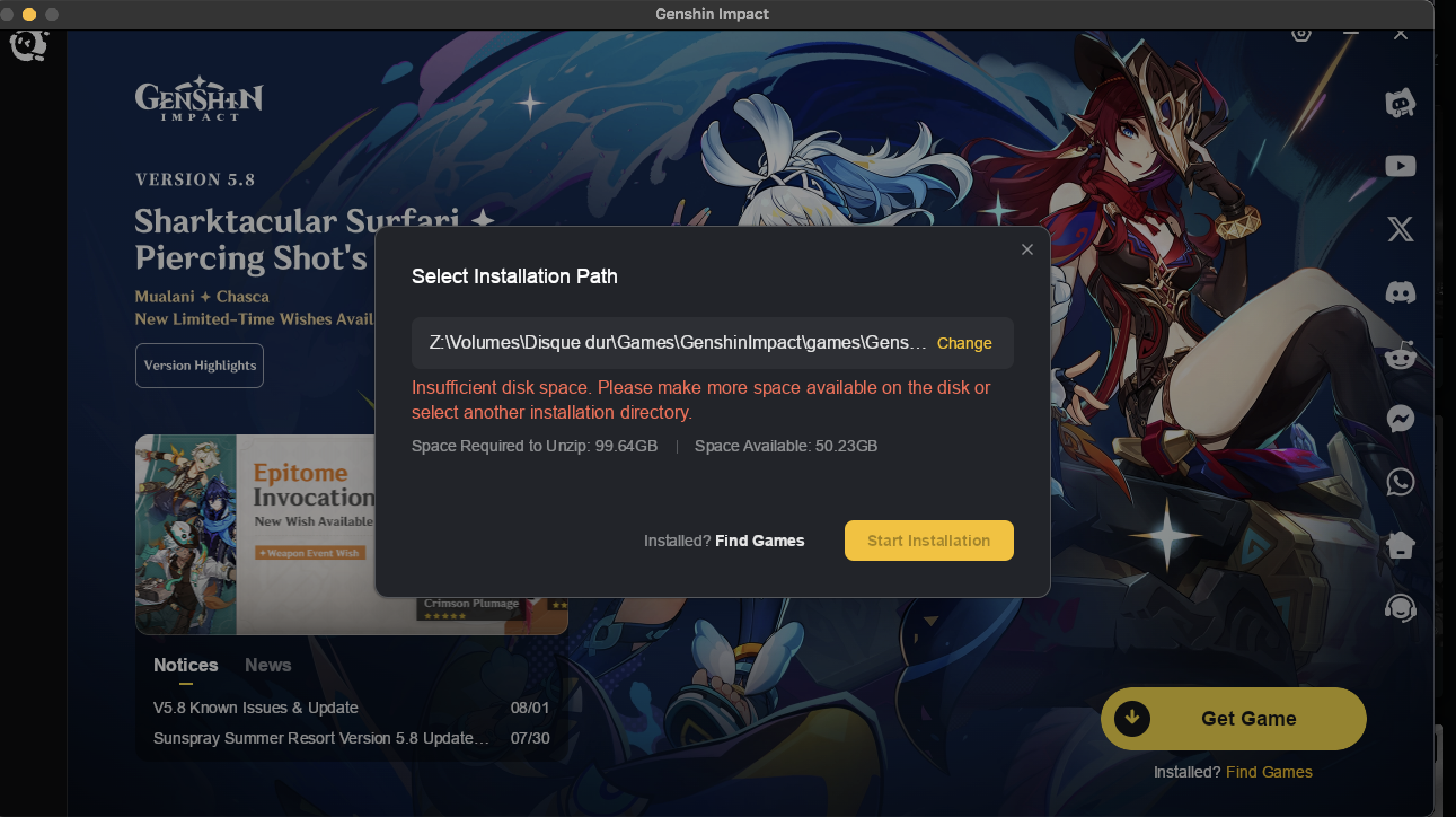Screen dimensions: 1456x817
Task: Open the Version Highlights button
Action: 200,365
